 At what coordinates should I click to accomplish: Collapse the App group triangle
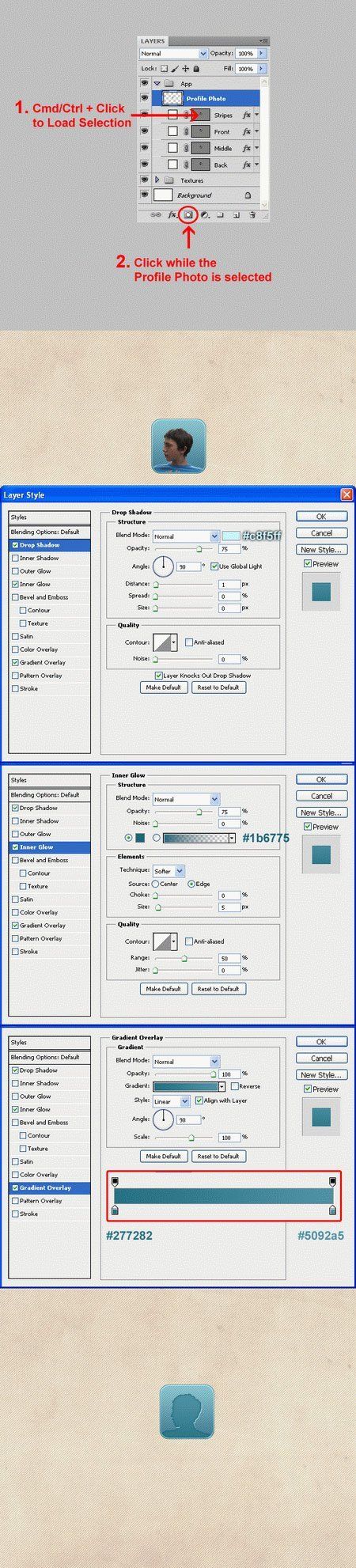157,83
